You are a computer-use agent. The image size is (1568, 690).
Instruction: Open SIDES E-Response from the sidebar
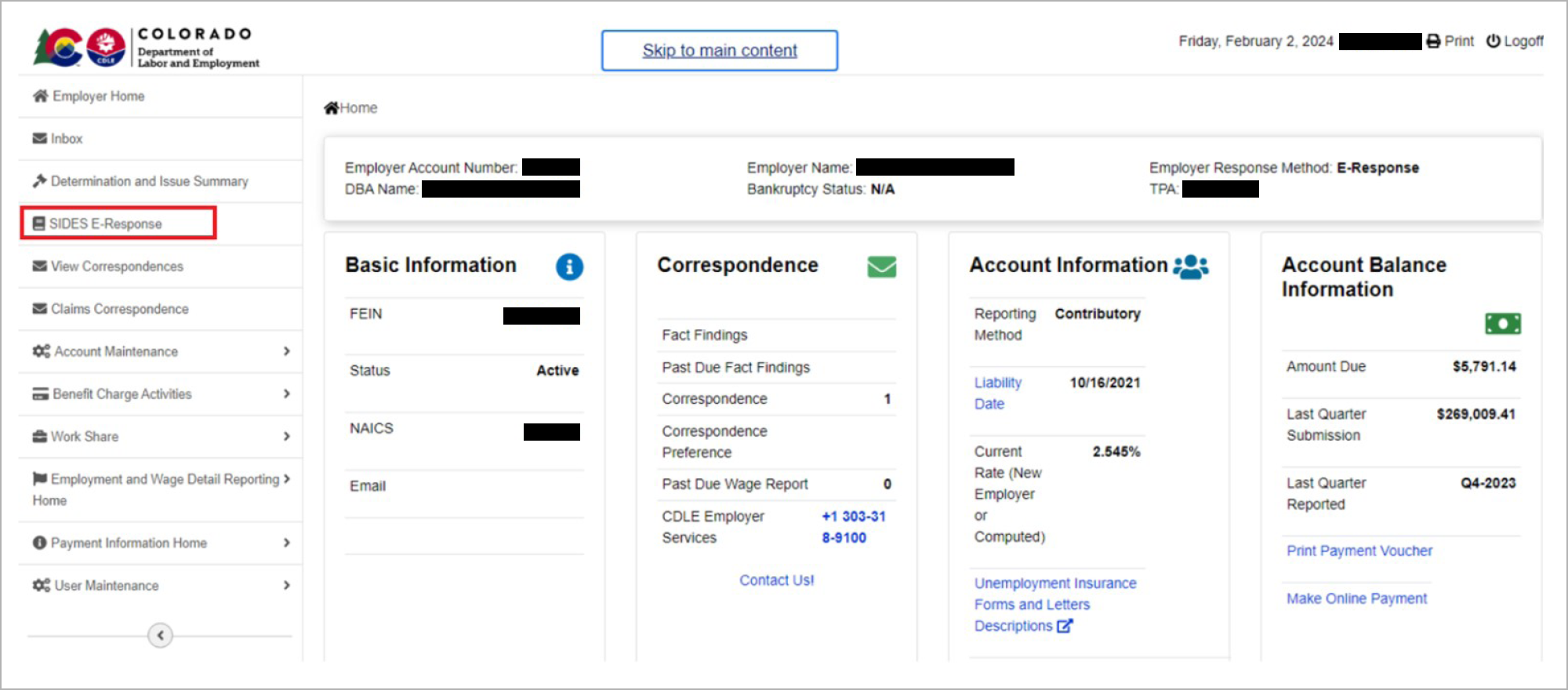click(x=105, y=224)
